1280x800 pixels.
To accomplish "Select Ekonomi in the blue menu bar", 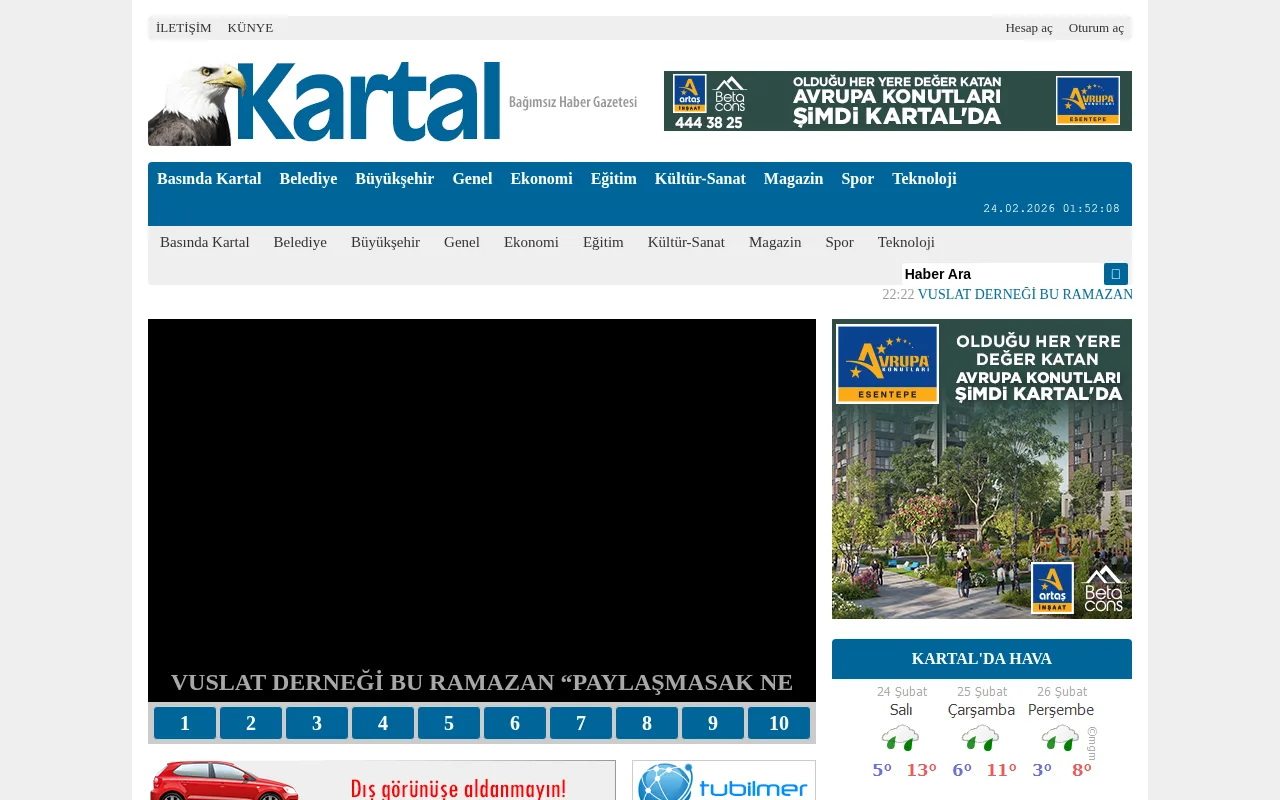I will [x=541, y=179].
